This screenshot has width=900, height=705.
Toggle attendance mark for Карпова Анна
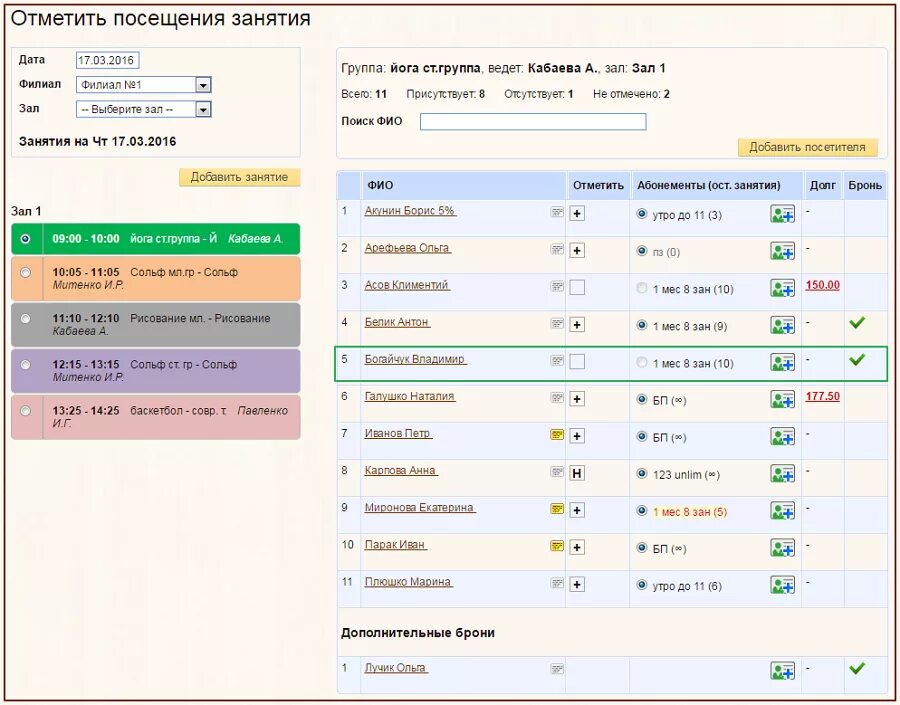(577, 473)
